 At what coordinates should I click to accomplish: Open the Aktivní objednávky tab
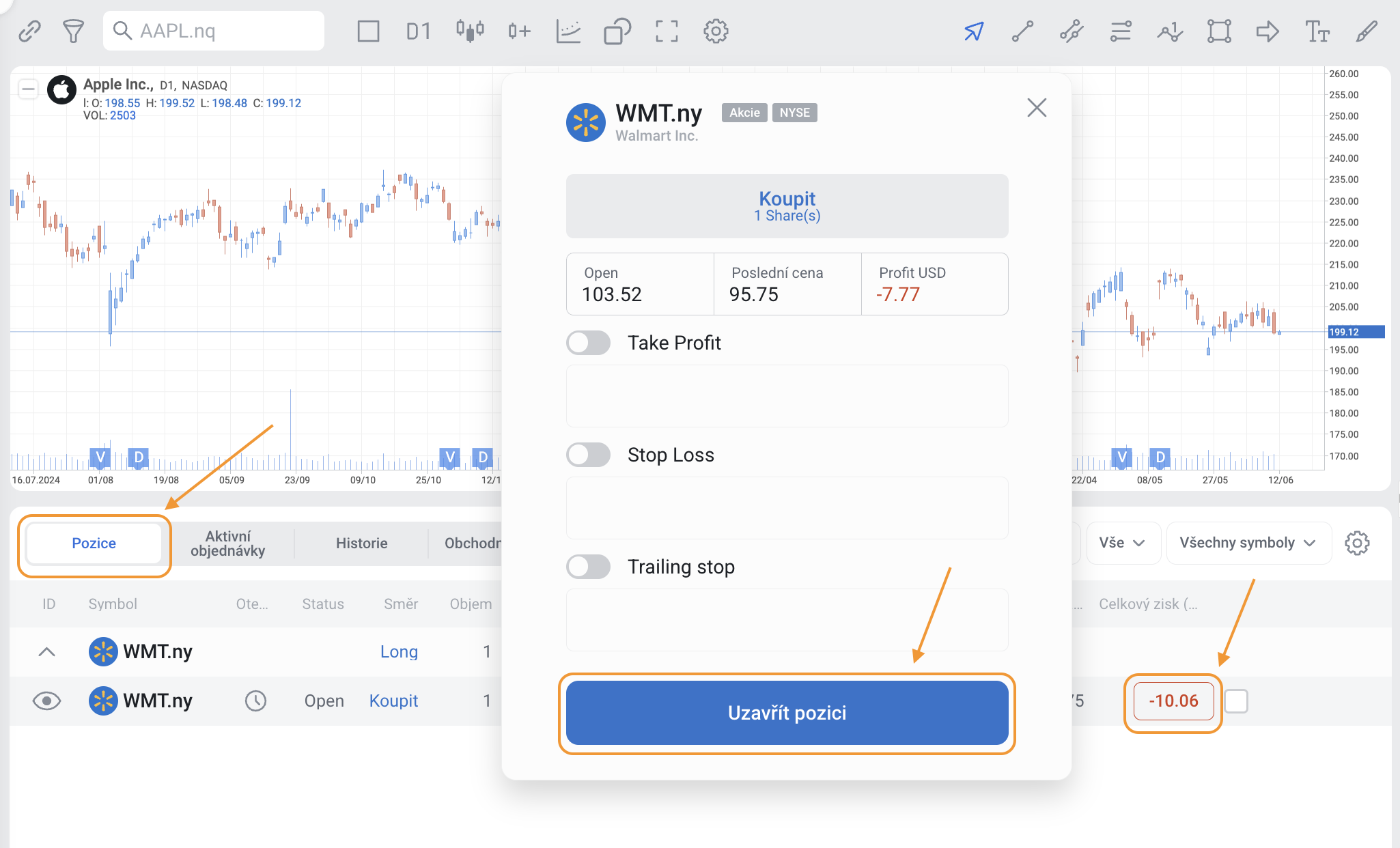pyautogui.click(x=228, y=543)
